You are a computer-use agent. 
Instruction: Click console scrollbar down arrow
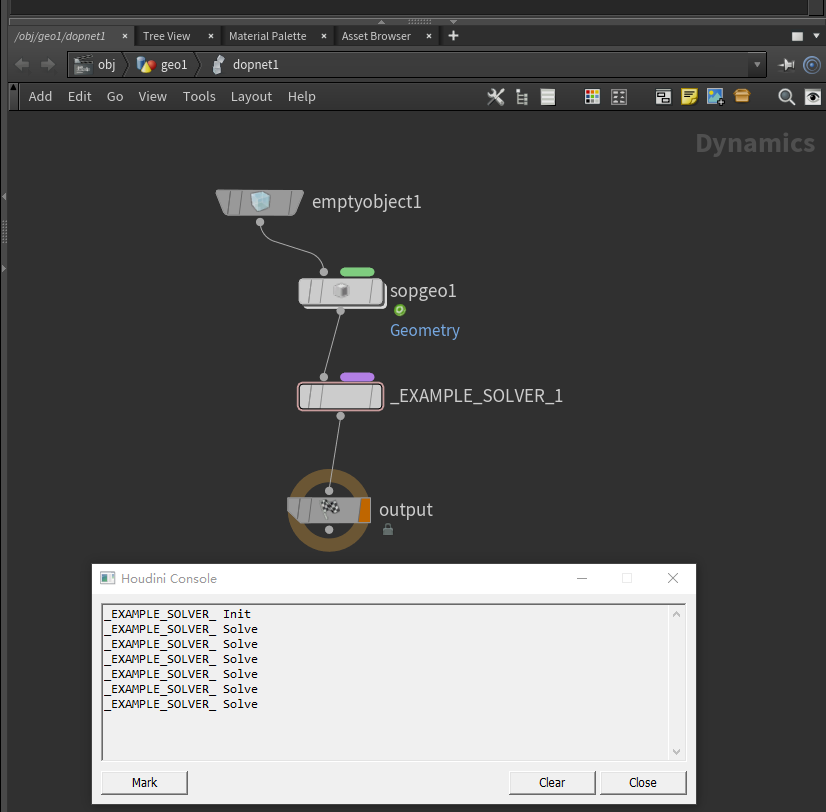pos(676,751)
